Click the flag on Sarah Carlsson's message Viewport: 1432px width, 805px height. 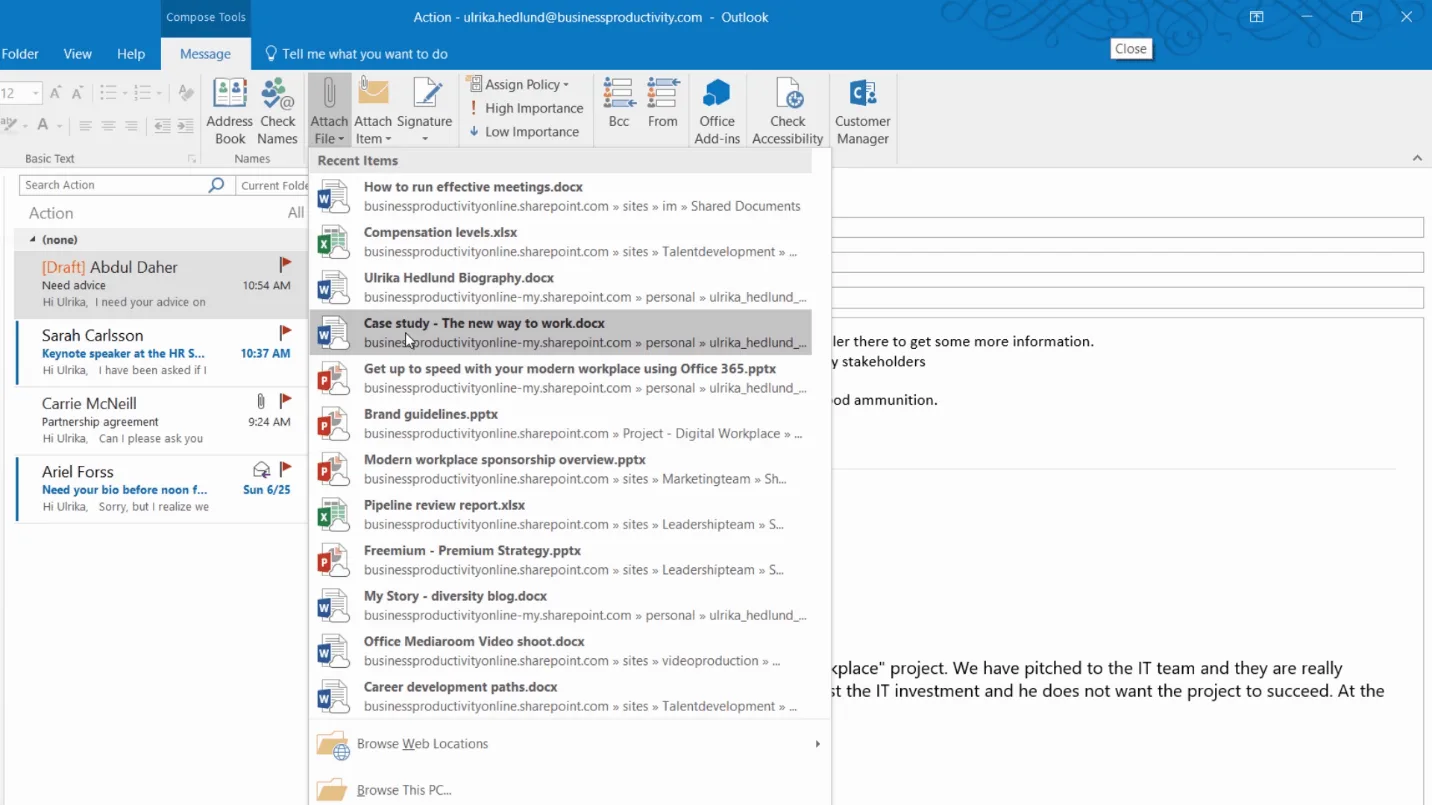coord(285,333)
